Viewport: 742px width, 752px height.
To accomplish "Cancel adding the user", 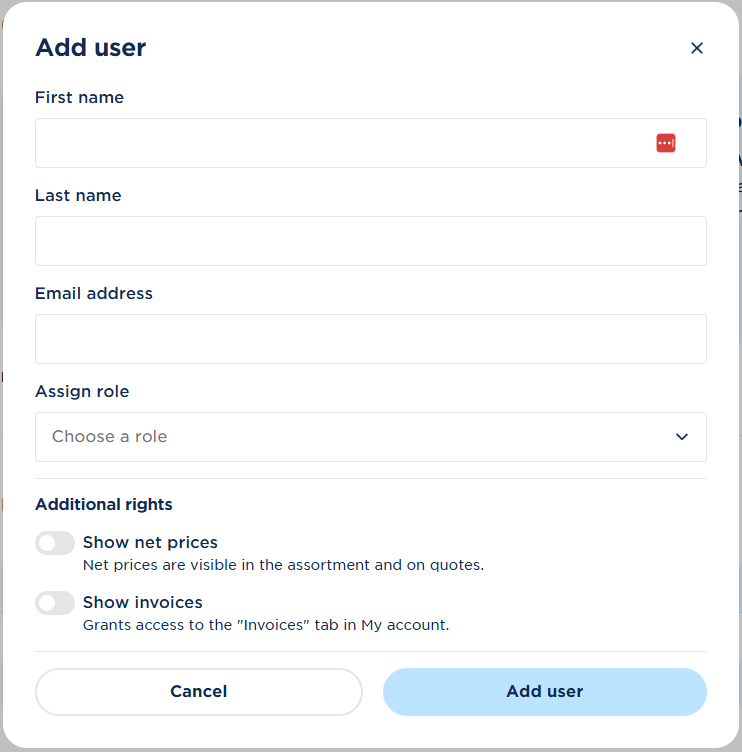I will coord(199,692).
